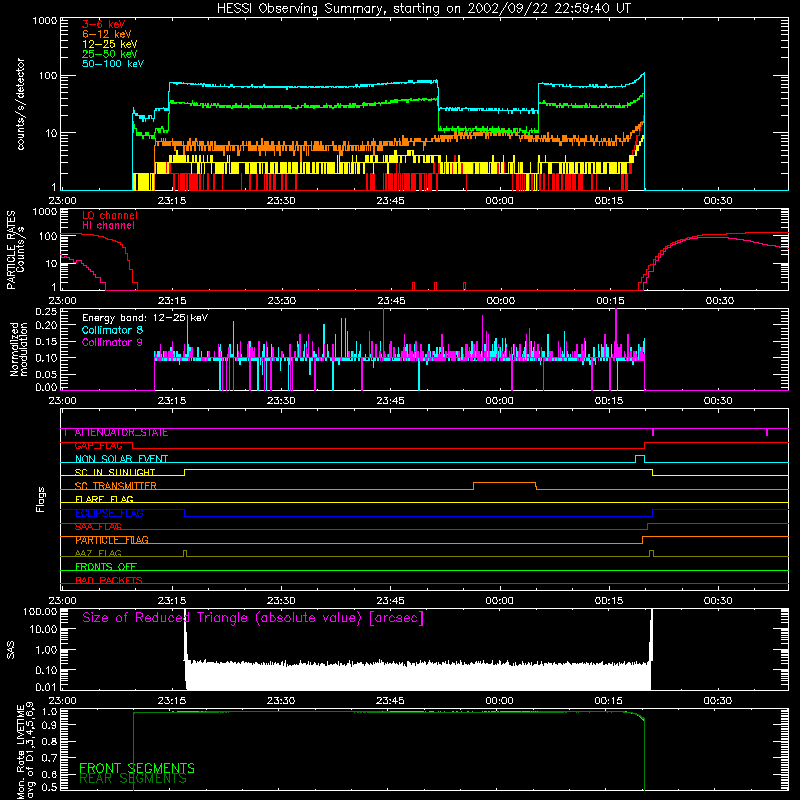The height and width of the screenshot is (800, 800).
Task: Click the NON_SOLAR_EVENT pulse near 00:19
Action: point(640,459)
